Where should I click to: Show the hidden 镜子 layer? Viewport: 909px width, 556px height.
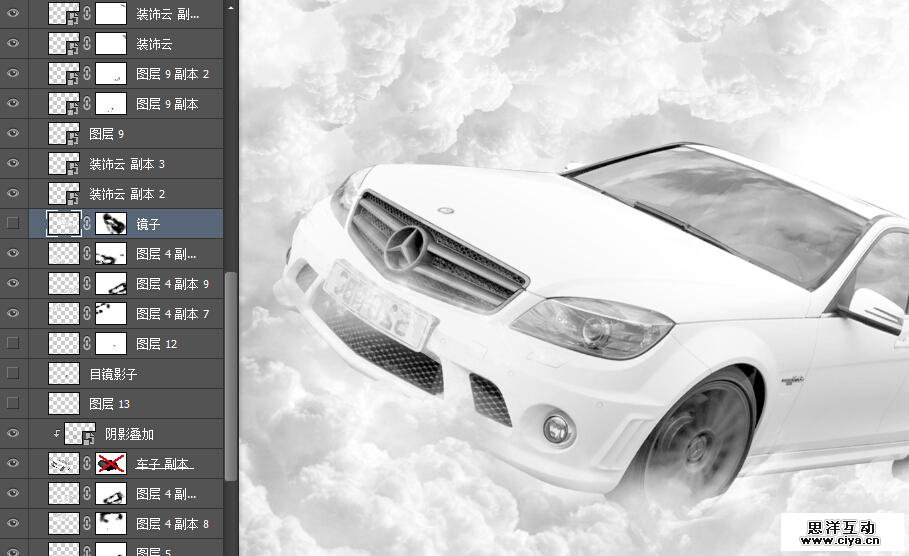pos(13,223)
